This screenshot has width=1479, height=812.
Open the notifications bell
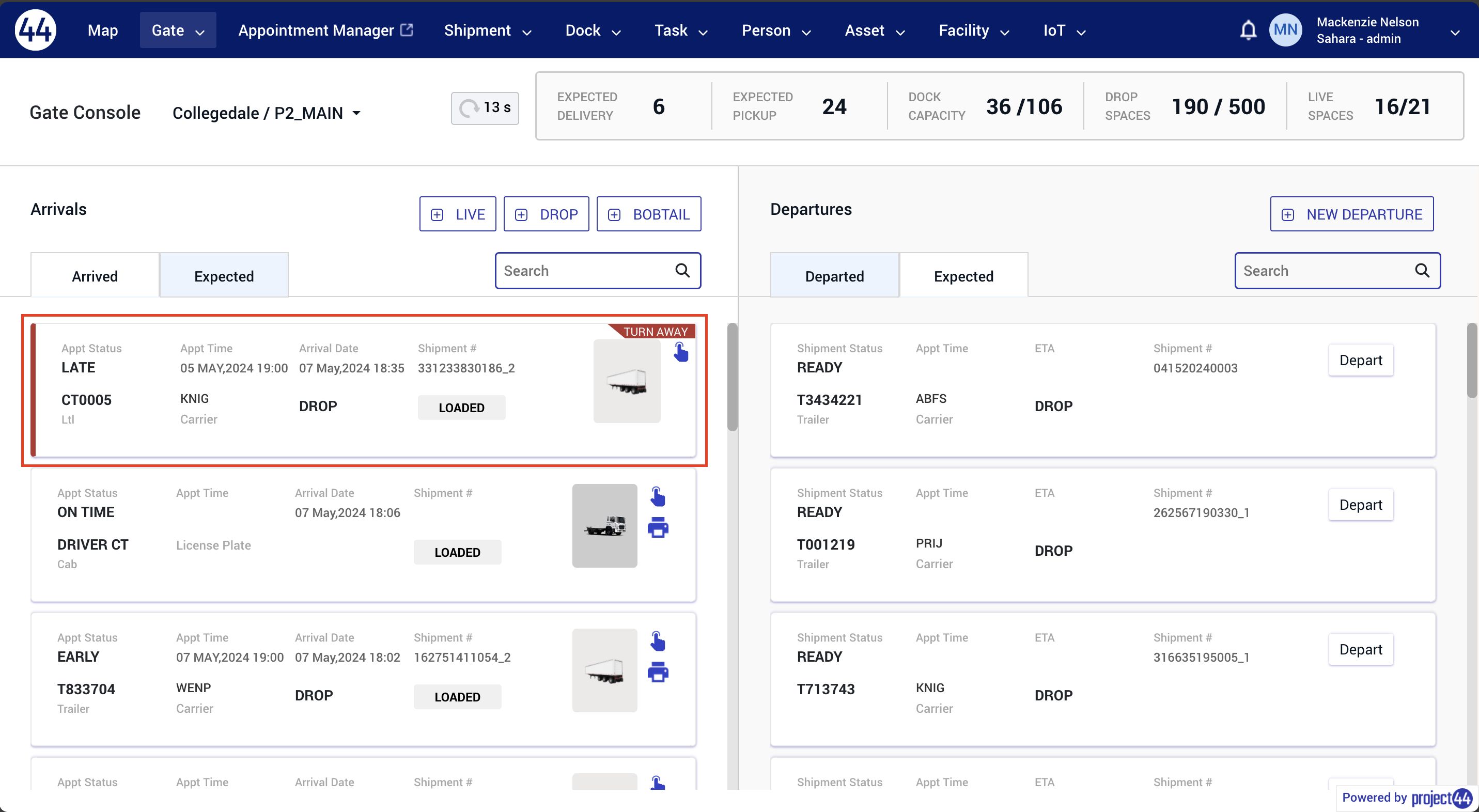coord(1248,30)
